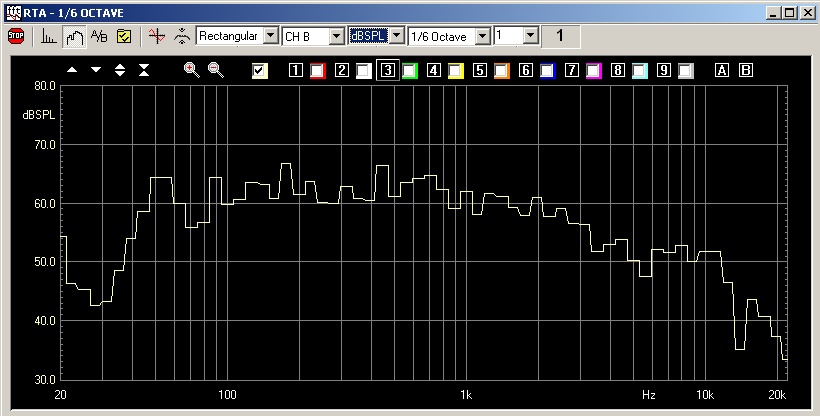Viewport: 820px width, 416px height.
Task: Click the zoom out magnifier
Action: tap(215, 70)
